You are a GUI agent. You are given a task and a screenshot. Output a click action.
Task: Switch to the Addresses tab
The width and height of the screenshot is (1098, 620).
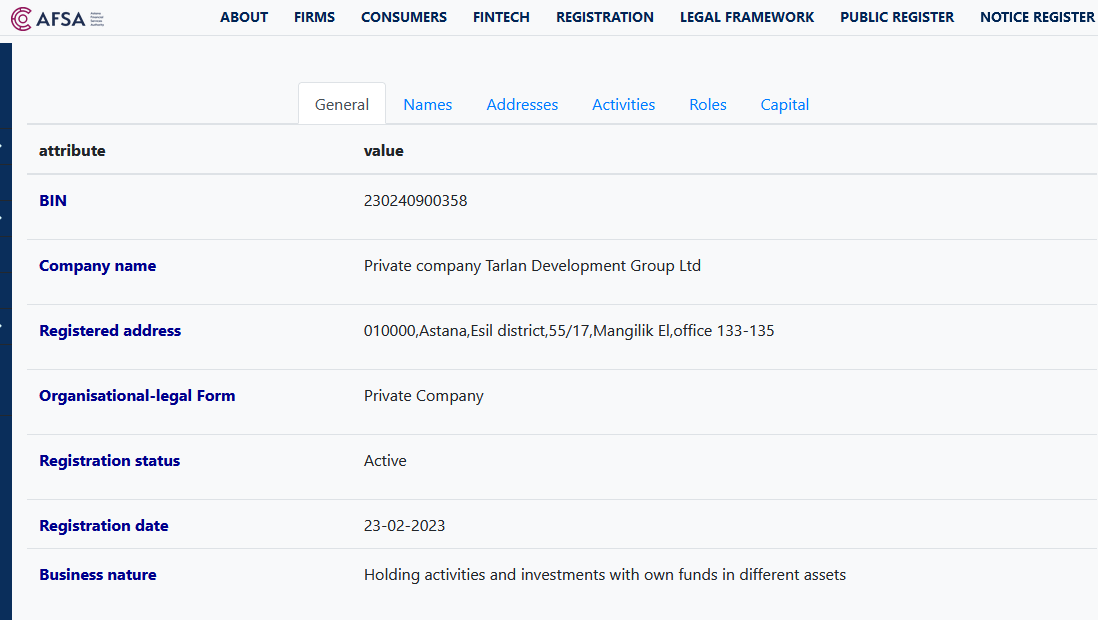522,104
